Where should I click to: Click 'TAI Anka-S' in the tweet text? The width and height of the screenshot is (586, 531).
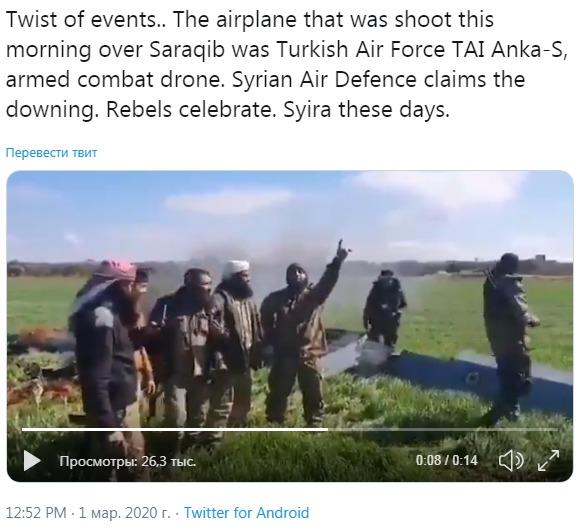(x=507, y=50)
